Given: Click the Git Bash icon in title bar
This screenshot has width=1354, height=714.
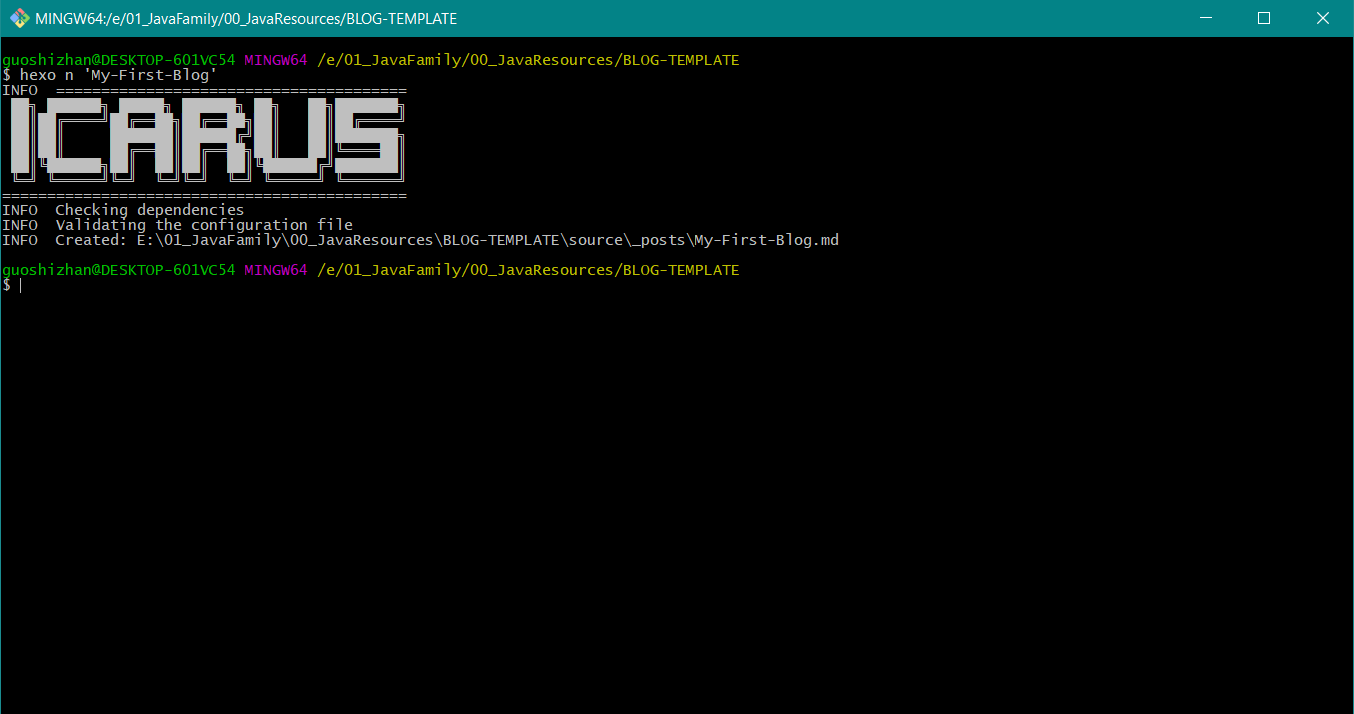Looking at the screenshot, I should [19, 18].
